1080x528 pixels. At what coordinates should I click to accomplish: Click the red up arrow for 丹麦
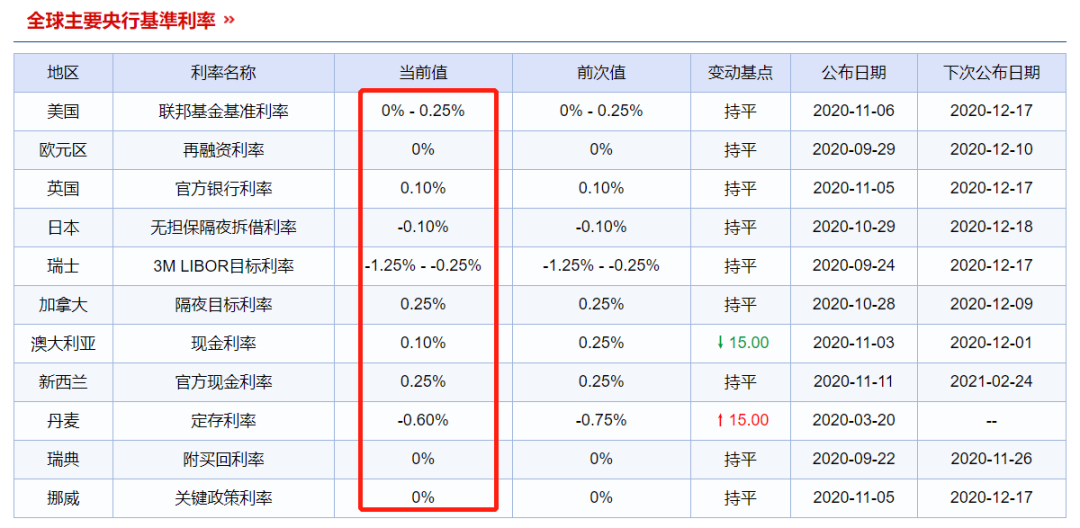point(720,420)
